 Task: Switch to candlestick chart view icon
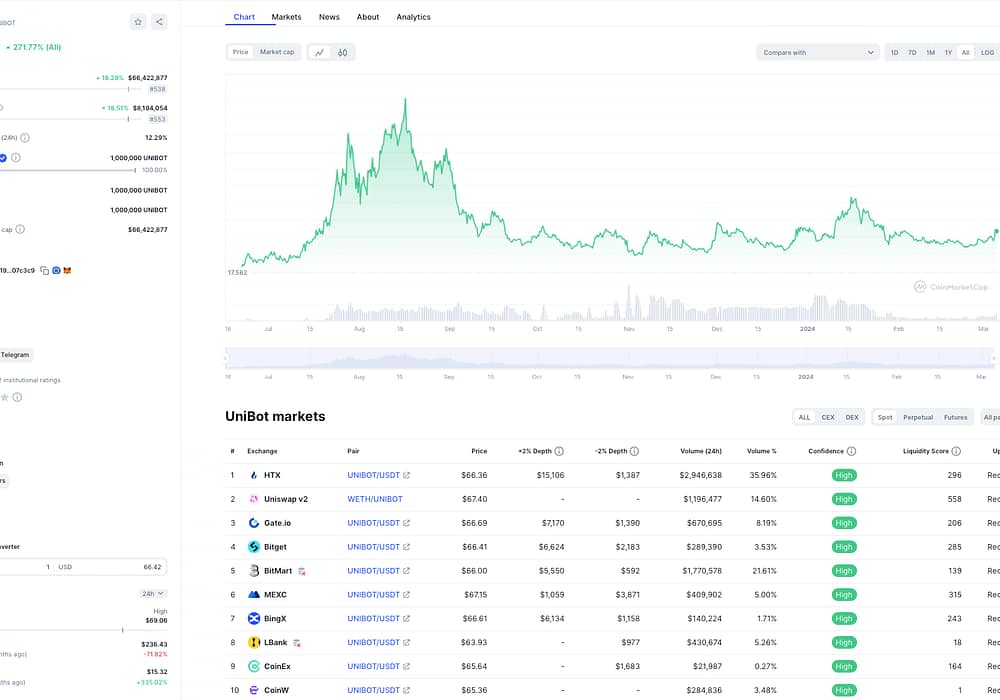point(343,52)
